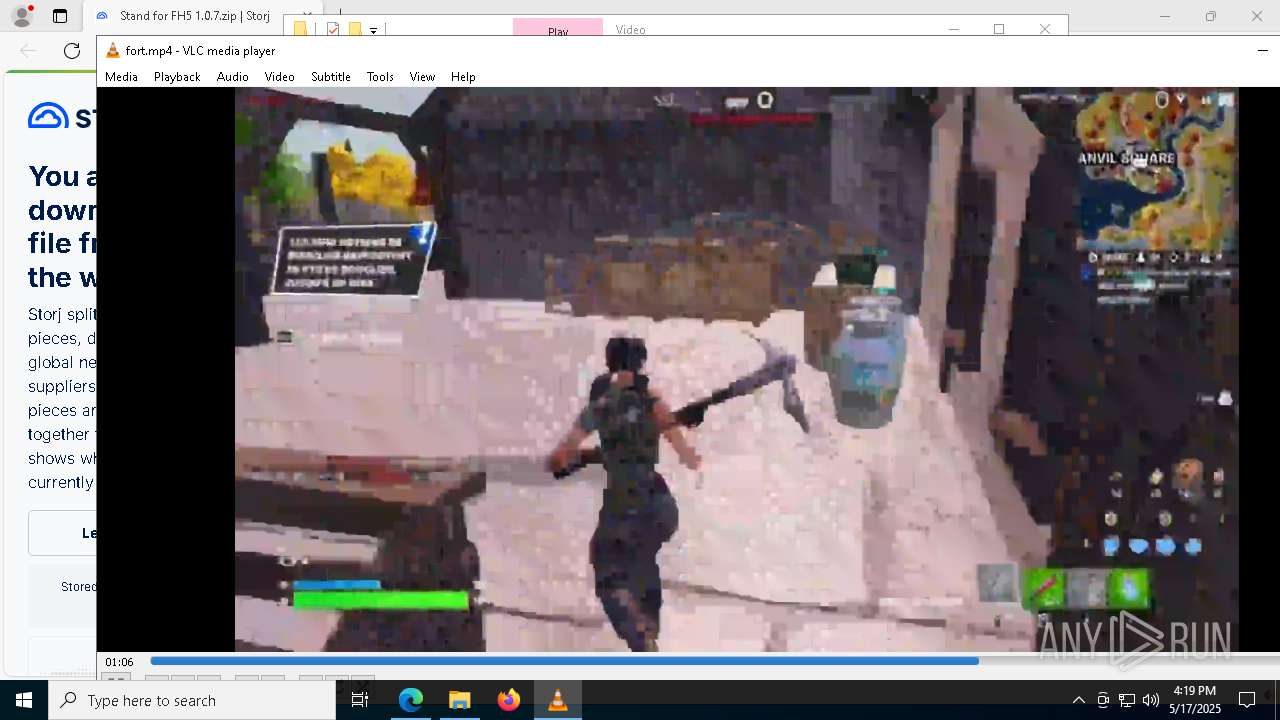Click the Explorer folder icon in title bar
Screen dimensions: 1280x720
click(x=300, y=29)
